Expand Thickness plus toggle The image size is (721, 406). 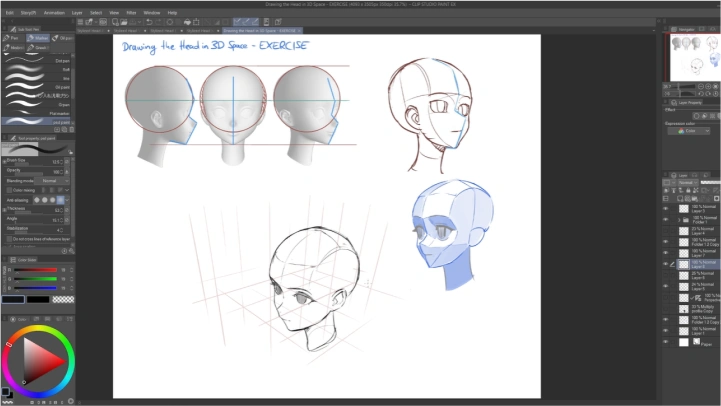click(4, 210)
